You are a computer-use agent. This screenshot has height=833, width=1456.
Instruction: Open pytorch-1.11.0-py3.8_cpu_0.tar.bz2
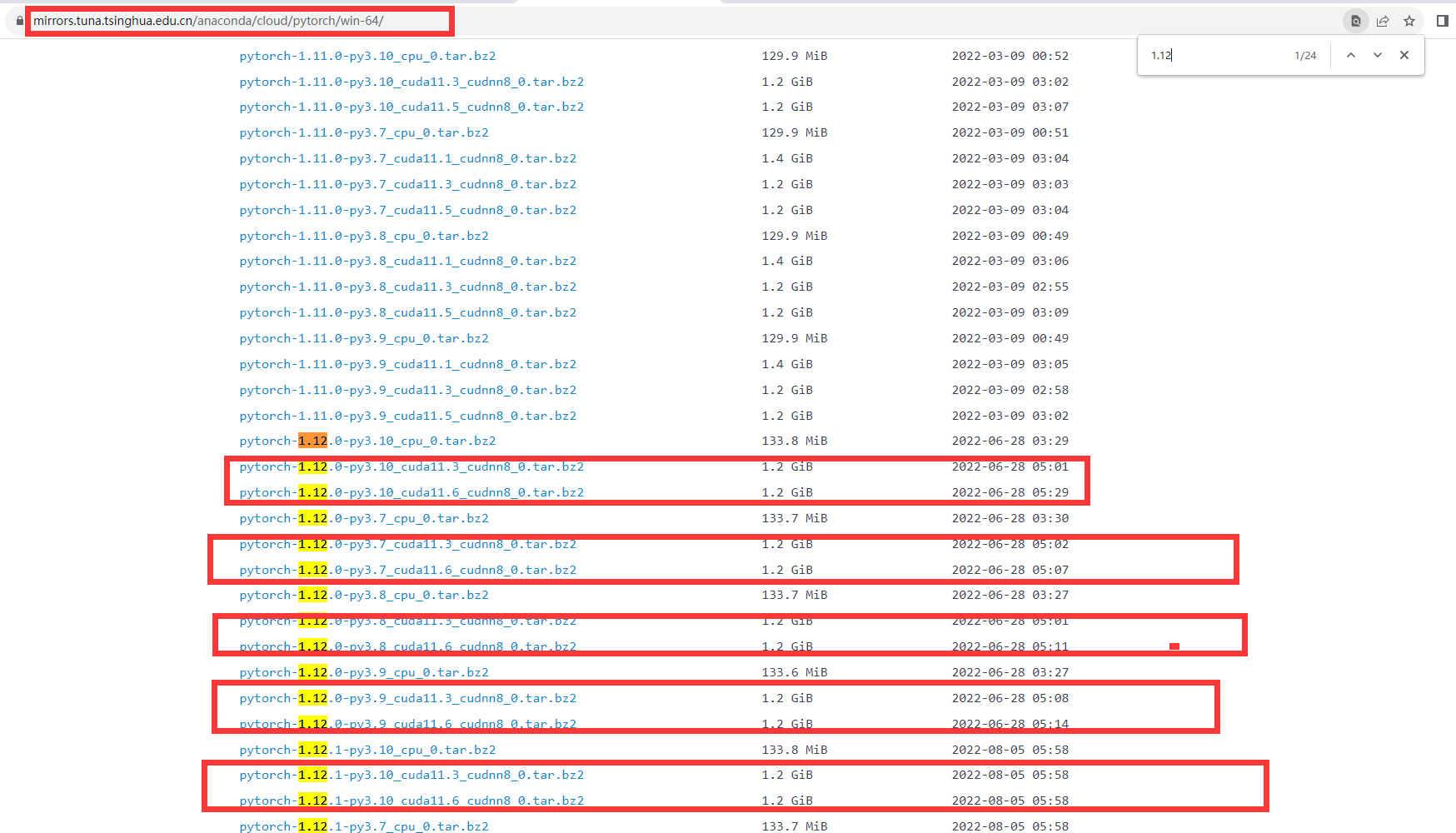tap(364, 236)
